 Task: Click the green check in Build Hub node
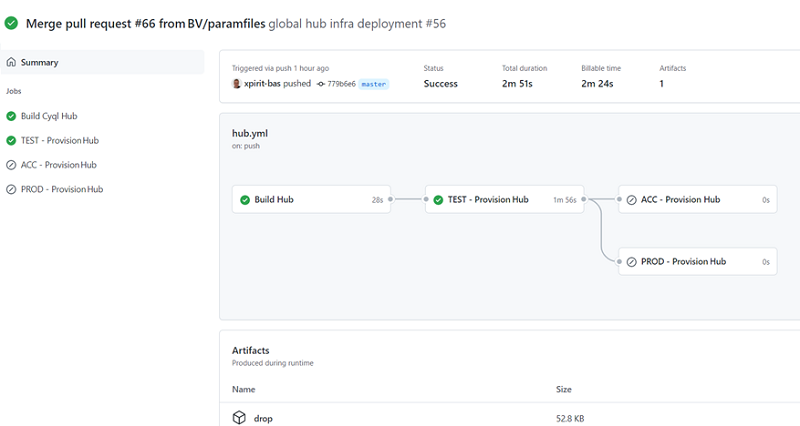244,199
